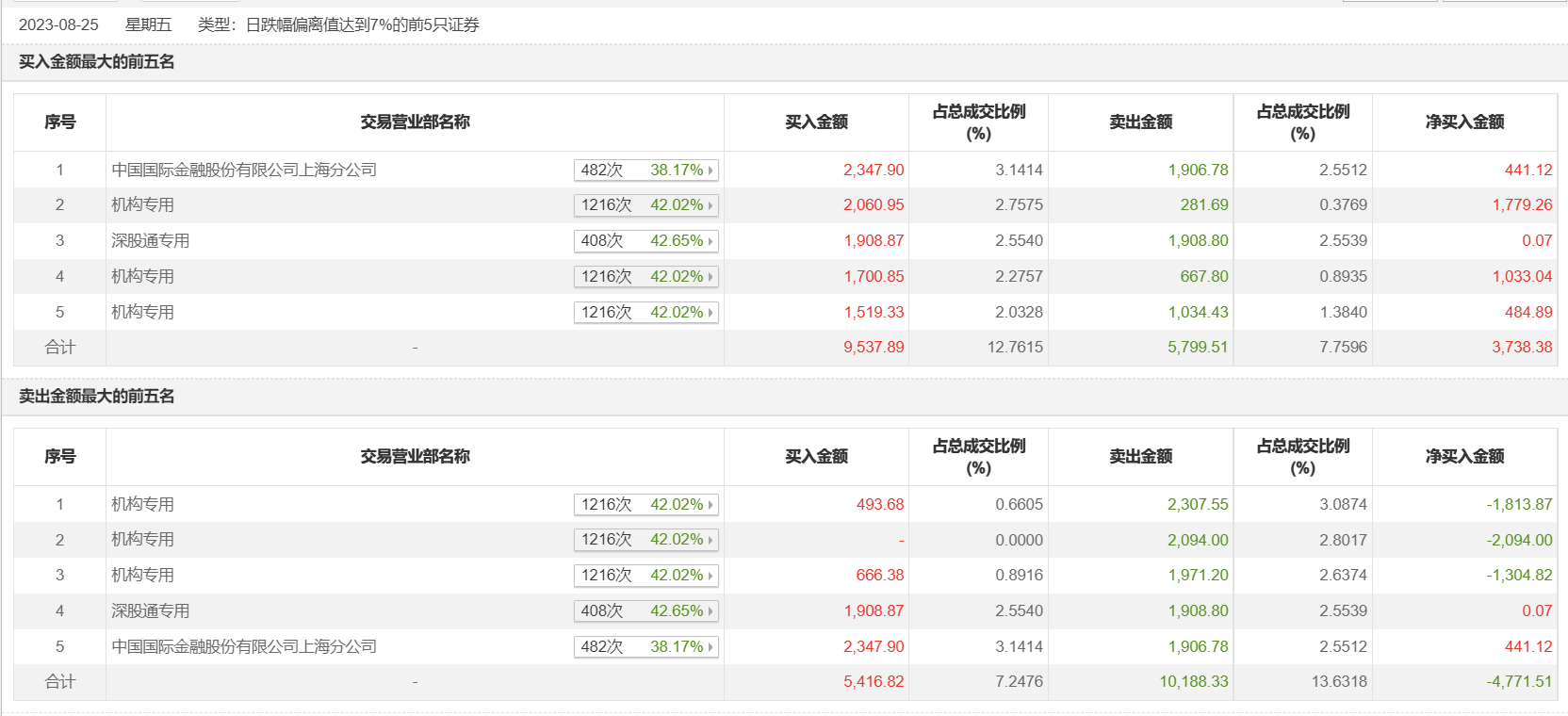The height and width of the screenshot is (716, 1568).
Task: Click arrow icon after 42.65% in buy table row 3
Action: [x=710, y=241]
